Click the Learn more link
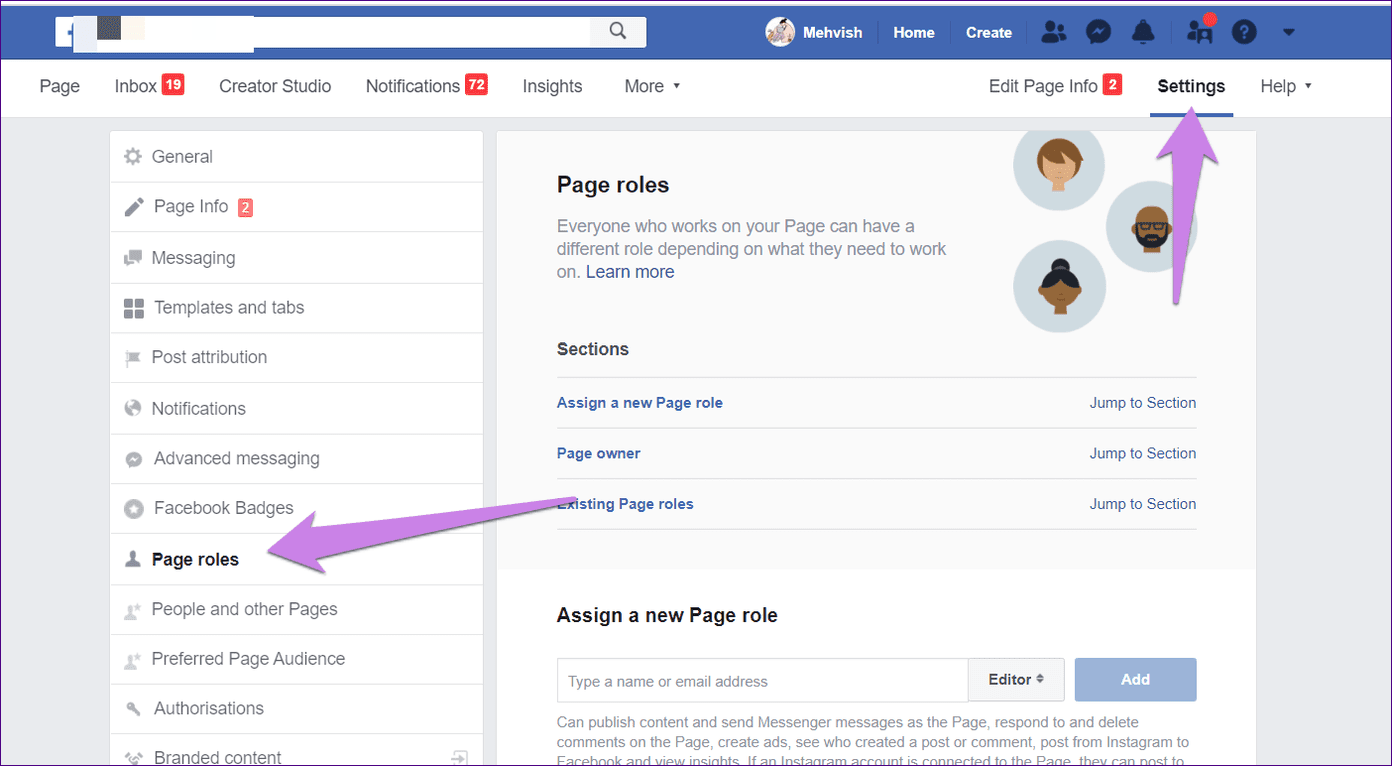Screen dimensions: 1392x766 click(x=630, y=272)
